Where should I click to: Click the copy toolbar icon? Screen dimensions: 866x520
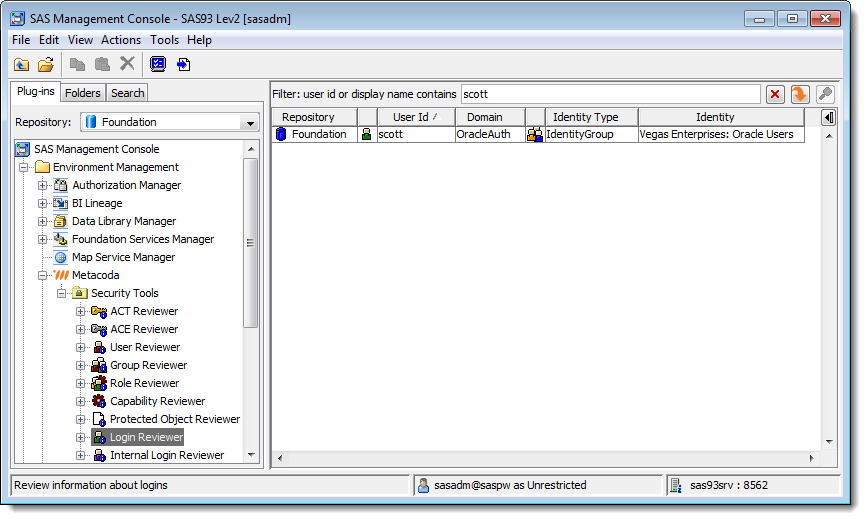77,65
